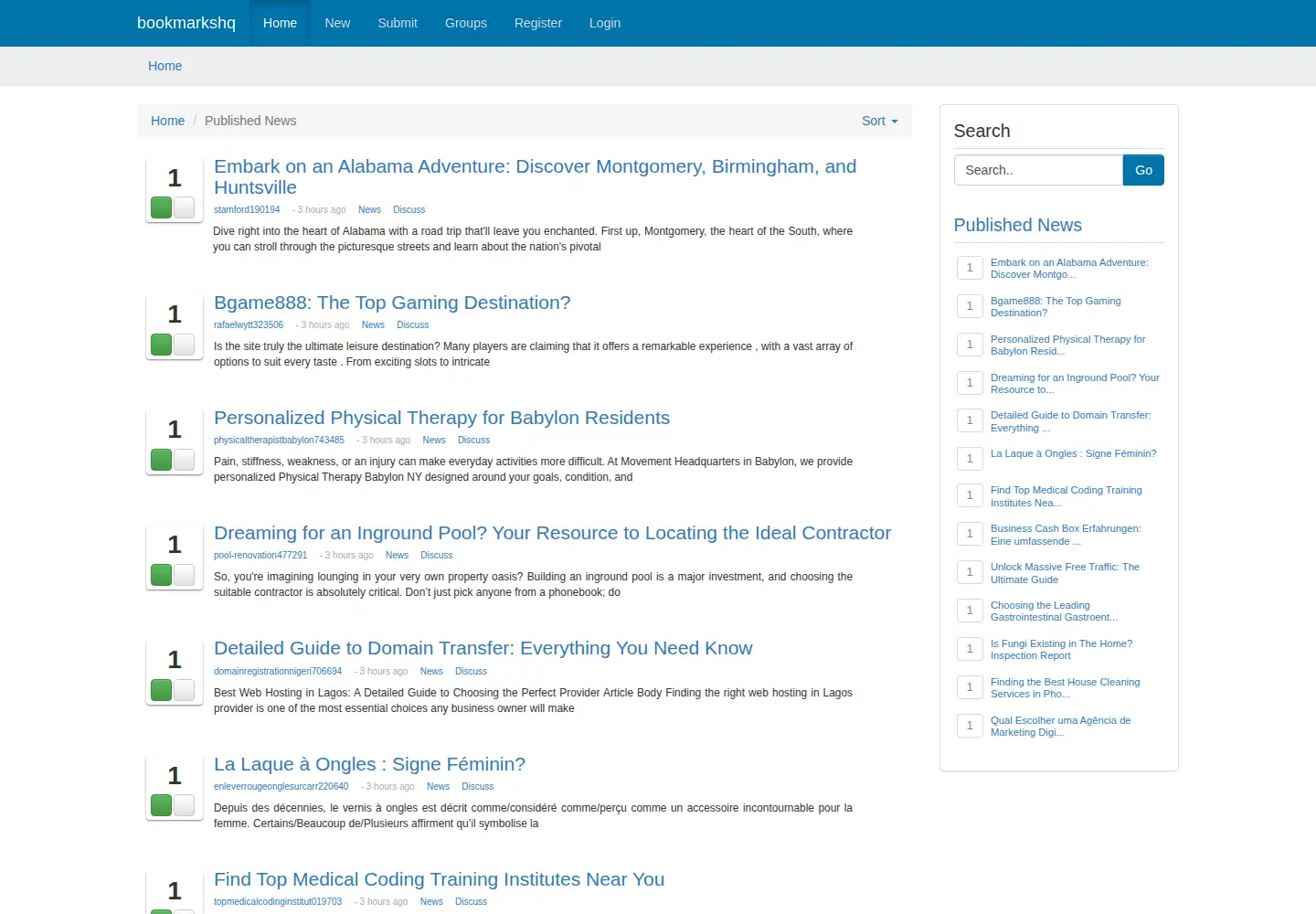Open the Login page
Viewport: 1316px width, 914px height.
(605, 23)
